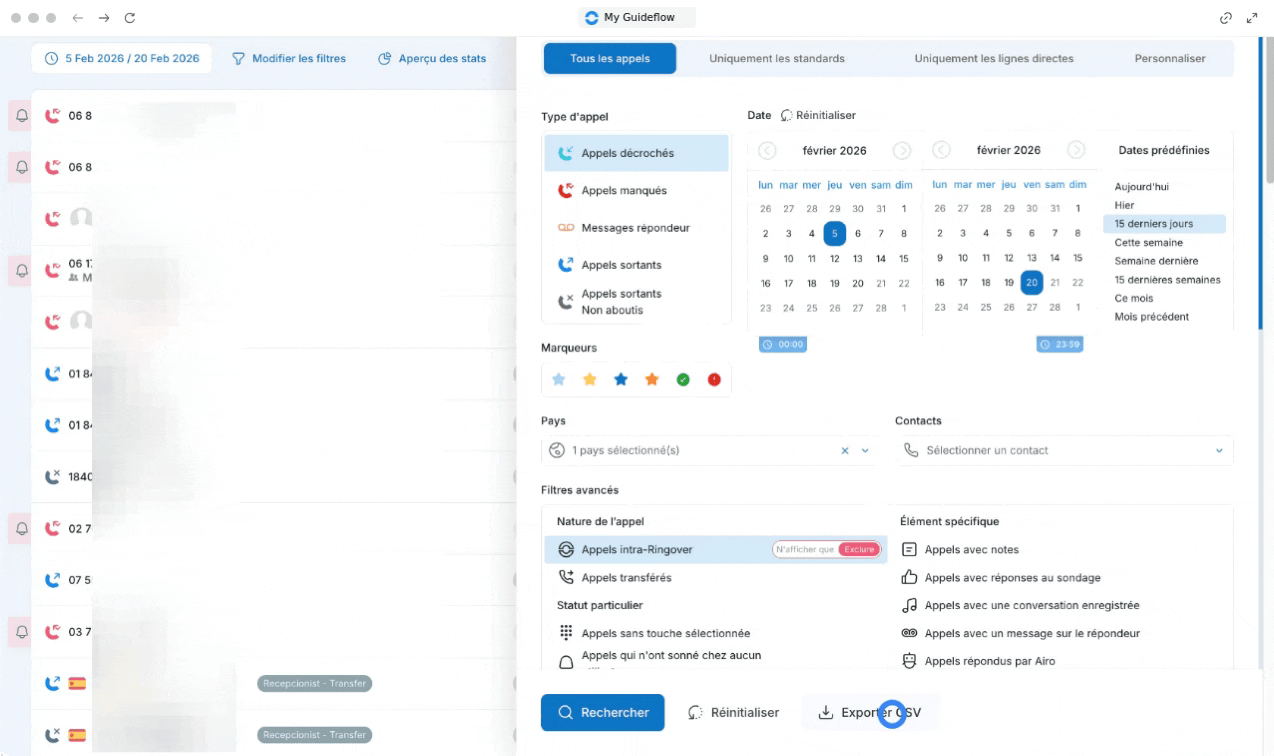Select Appels sortants call type

(x=621, y=265)
